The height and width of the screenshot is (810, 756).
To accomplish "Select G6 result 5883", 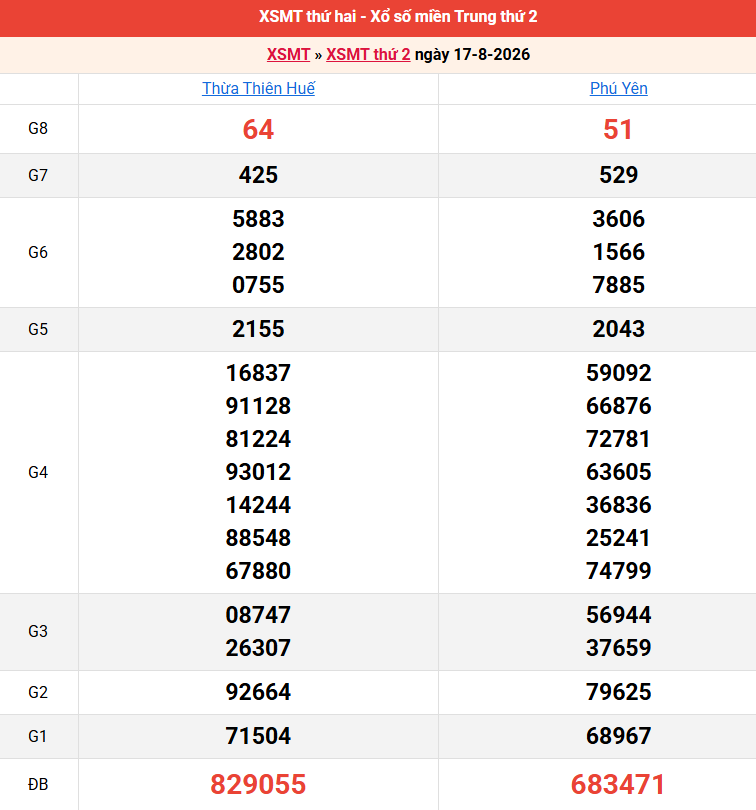I will coord(258,219).
